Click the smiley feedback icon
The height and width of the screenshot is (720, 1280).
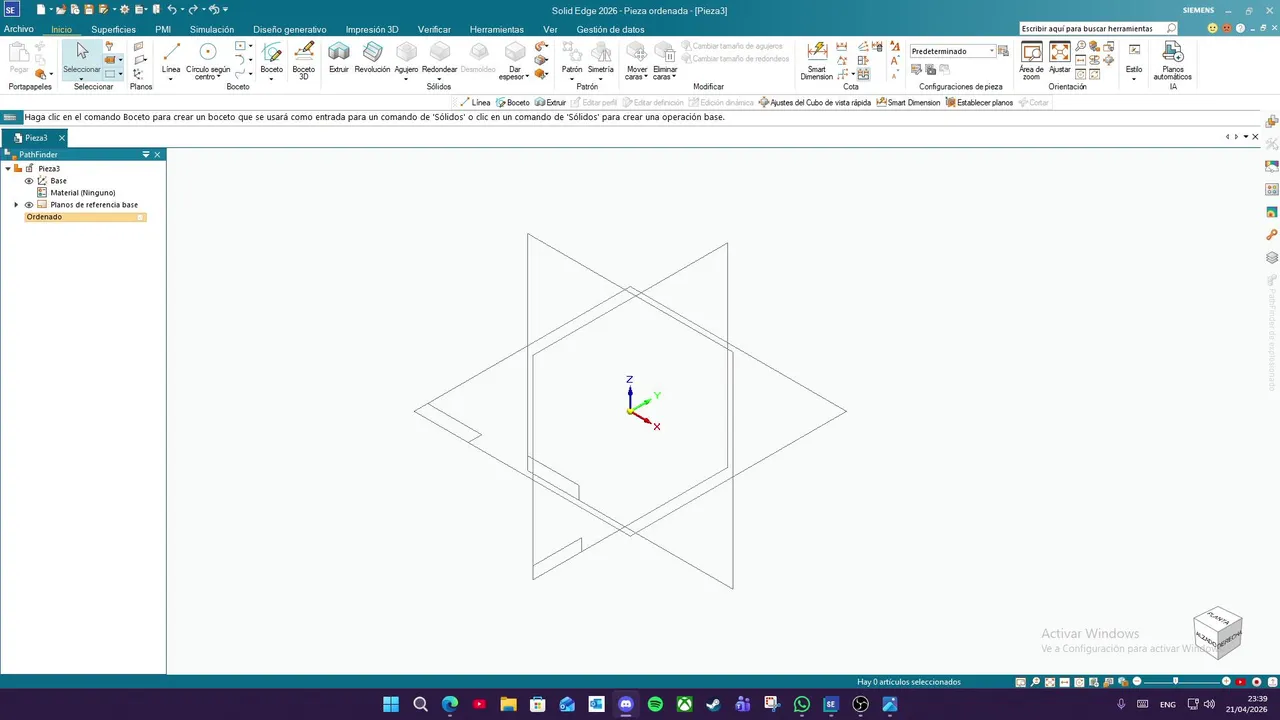1213,29
